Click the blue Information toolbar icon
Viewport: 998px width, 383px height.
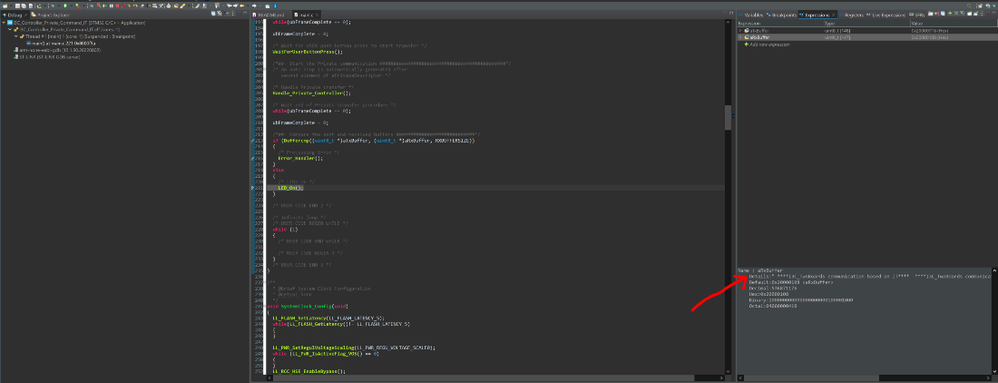tap(275, 6)
